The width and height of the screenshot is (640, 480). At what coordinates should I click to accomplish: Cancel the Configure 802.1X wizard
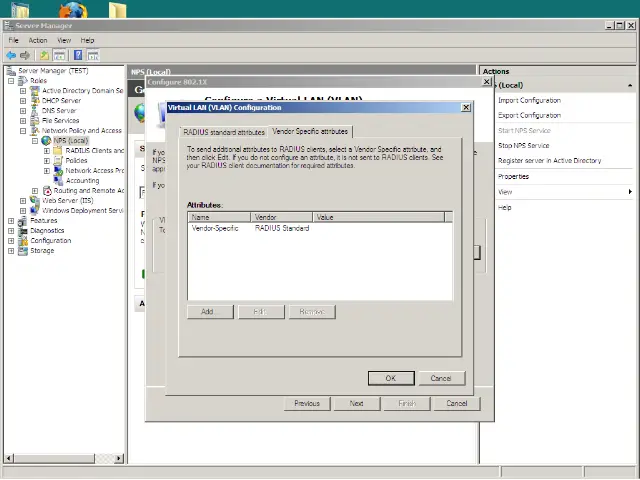click(x=457, y=404)
